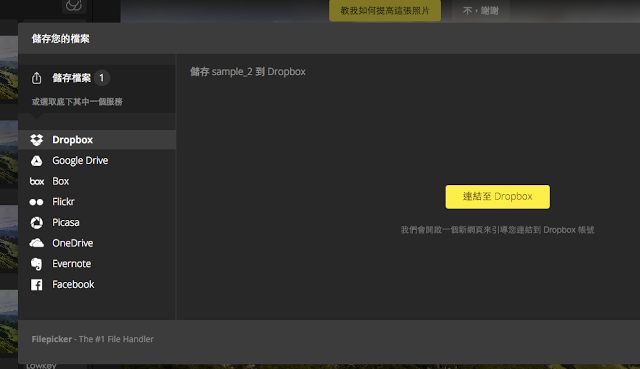Click the Facebook logo icon
The height and width of the screenshot is (369, 640).
coord(36,285)
